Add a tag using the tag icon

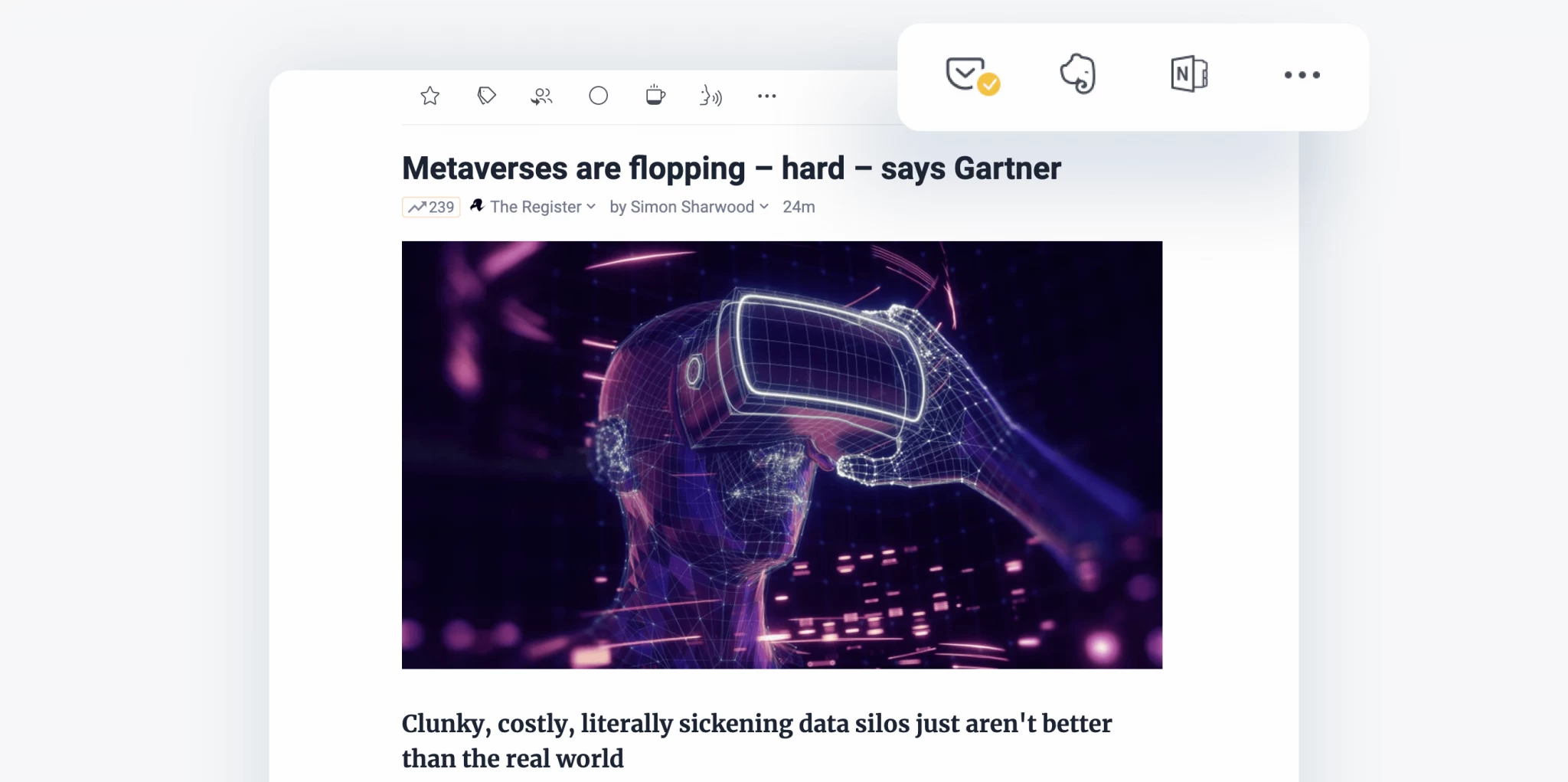(486, 96)
